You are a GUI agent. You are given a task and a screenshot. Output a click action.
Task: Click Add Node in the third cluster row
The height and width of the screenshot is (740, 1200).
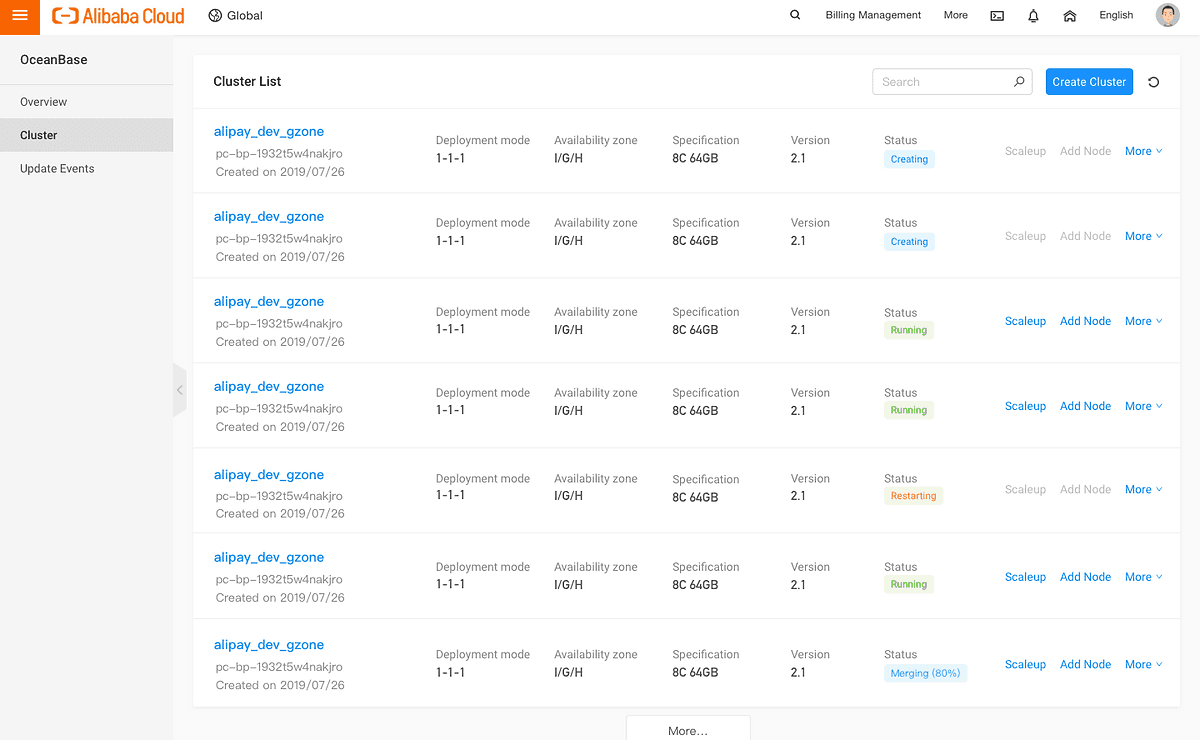[1085, 322]
